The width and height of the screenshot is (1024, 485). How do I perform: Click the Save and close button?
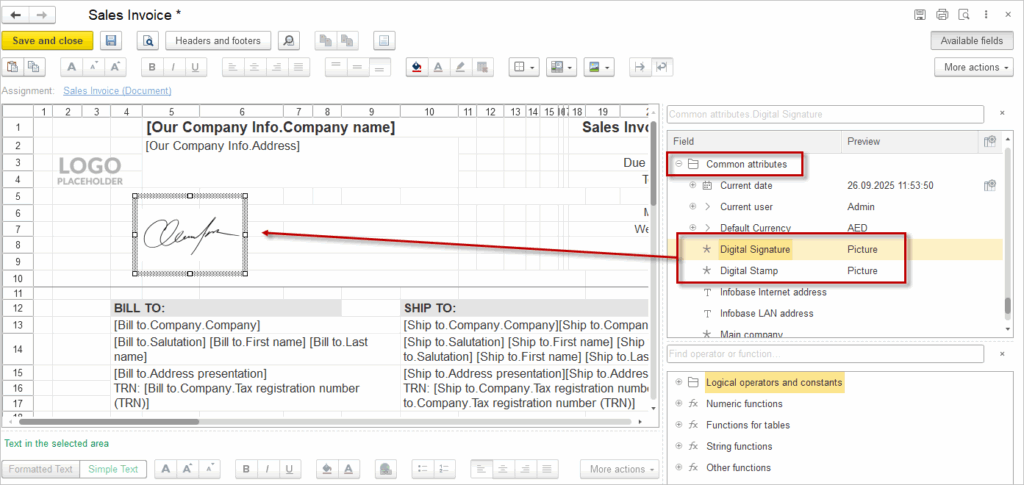(x=47, y=41)
